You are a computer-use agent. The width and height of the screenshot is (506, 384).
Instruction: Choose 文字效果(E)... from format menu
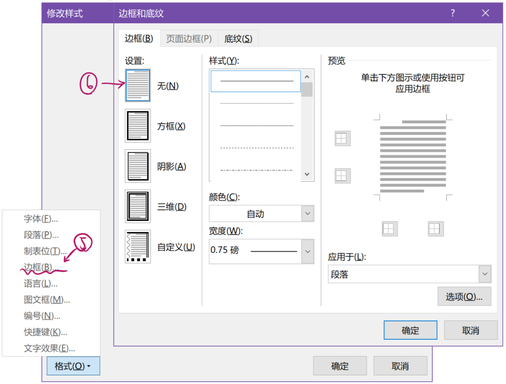click(x=49, y=348)
